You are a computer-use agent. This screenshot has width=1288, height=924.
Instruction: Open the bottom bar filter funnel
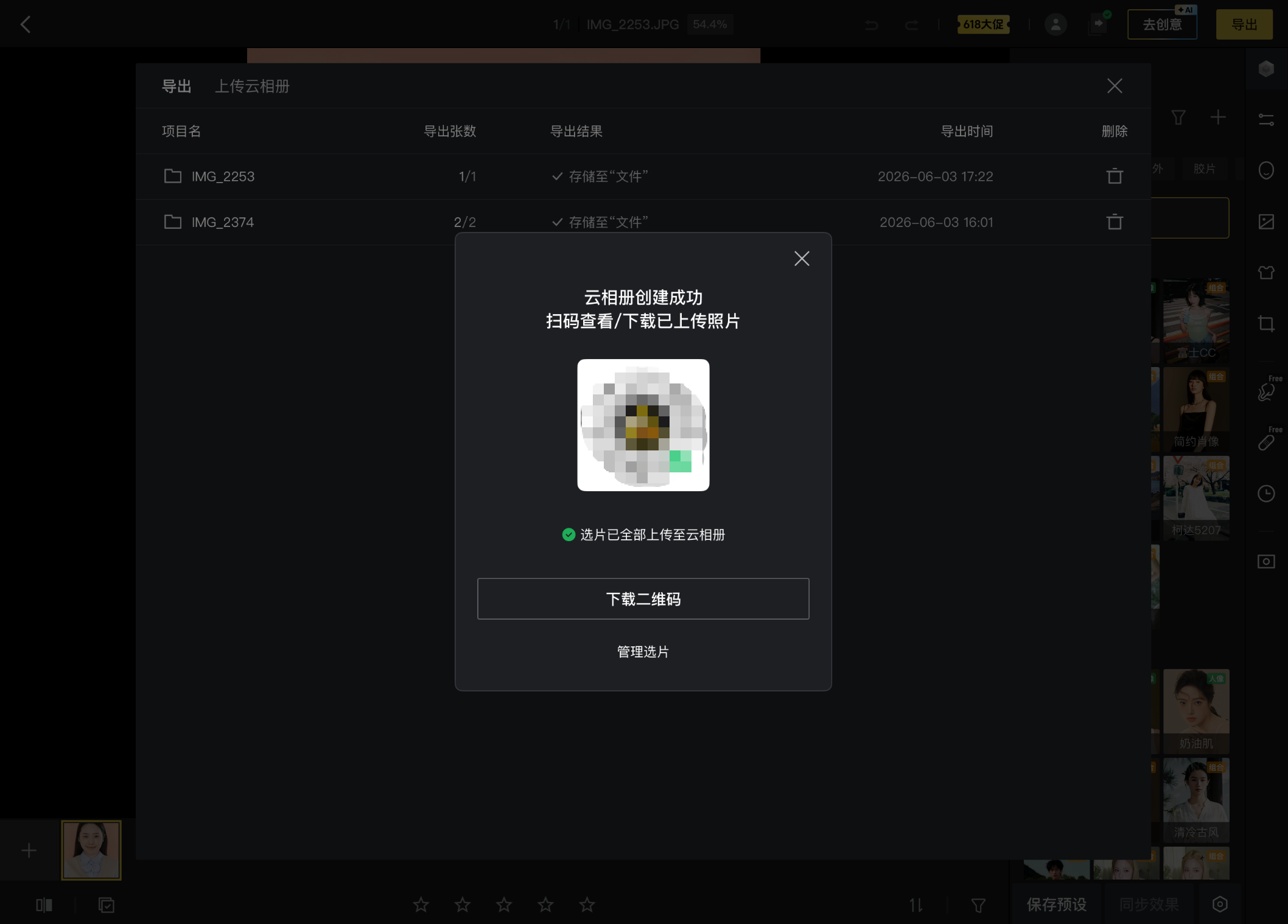tap(978, 905)
